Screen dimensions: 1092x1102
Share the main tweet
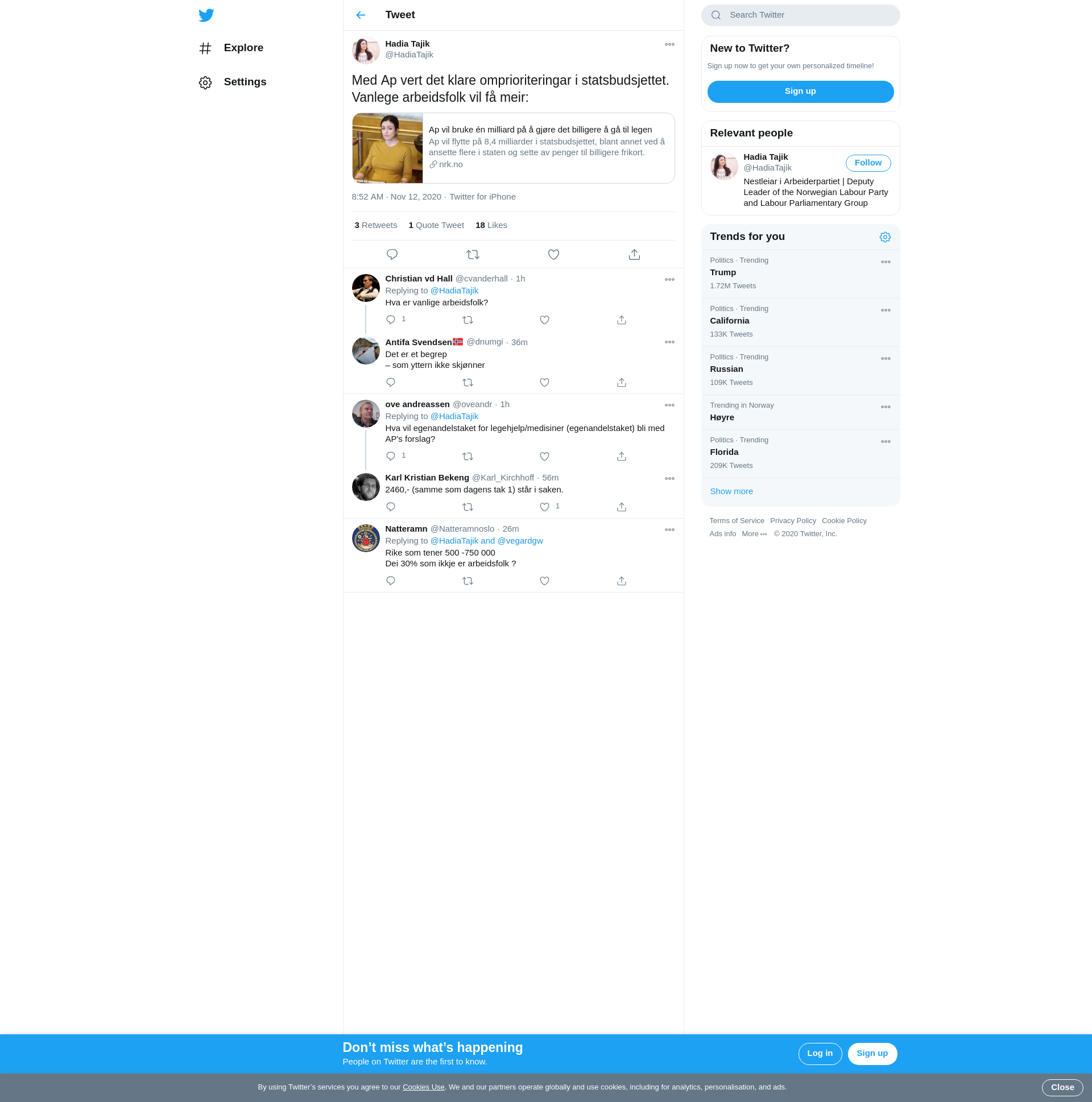[x=634, y=254]
